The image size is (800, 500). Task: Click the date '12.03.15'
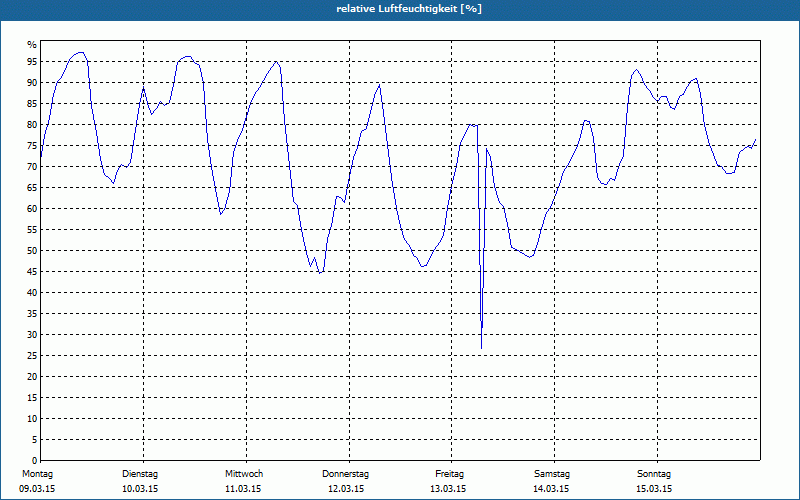(x=346, y=489)
